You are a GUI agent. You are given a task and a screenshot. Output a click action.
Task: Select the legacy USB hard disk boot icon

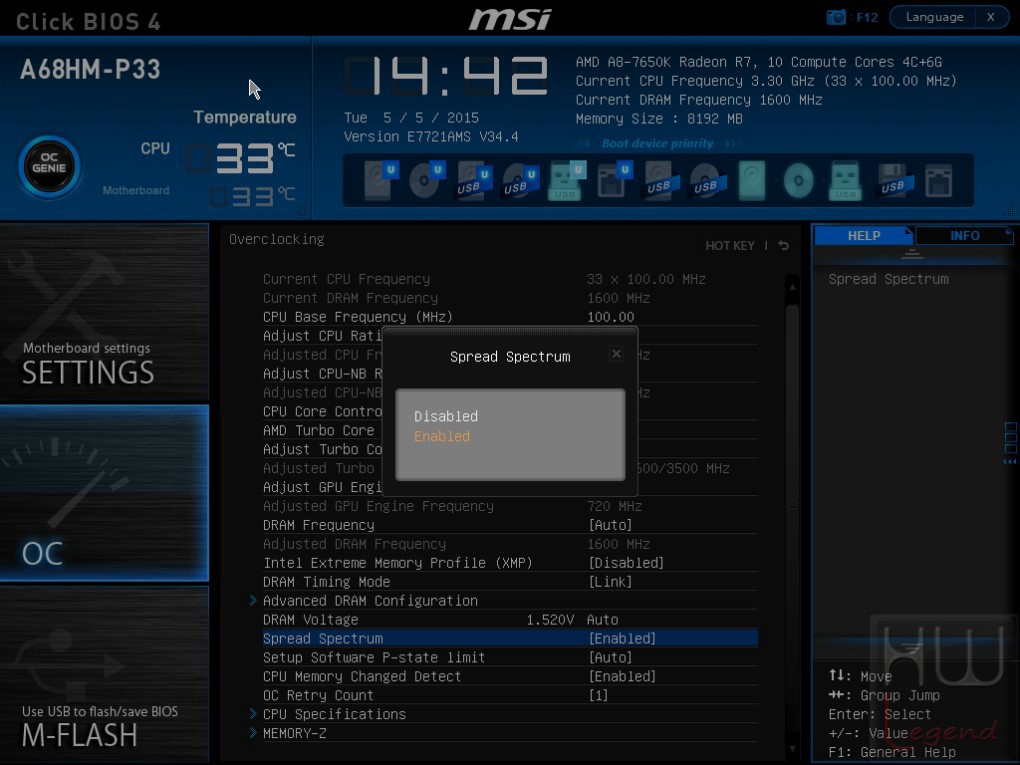(x=662, y=180)
